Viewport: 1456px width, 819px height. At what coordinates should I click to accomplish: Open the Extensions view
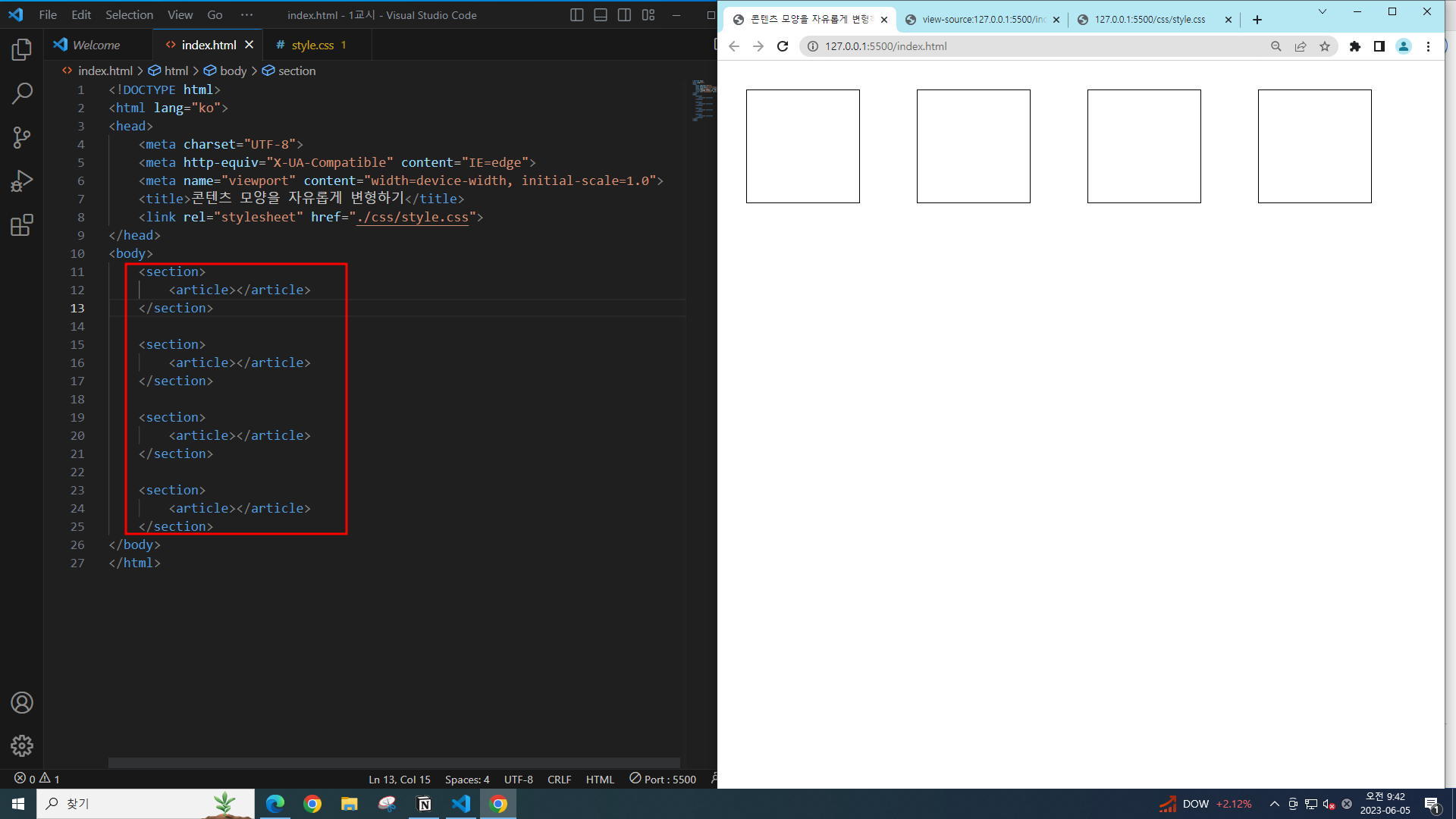pos(22,225)
